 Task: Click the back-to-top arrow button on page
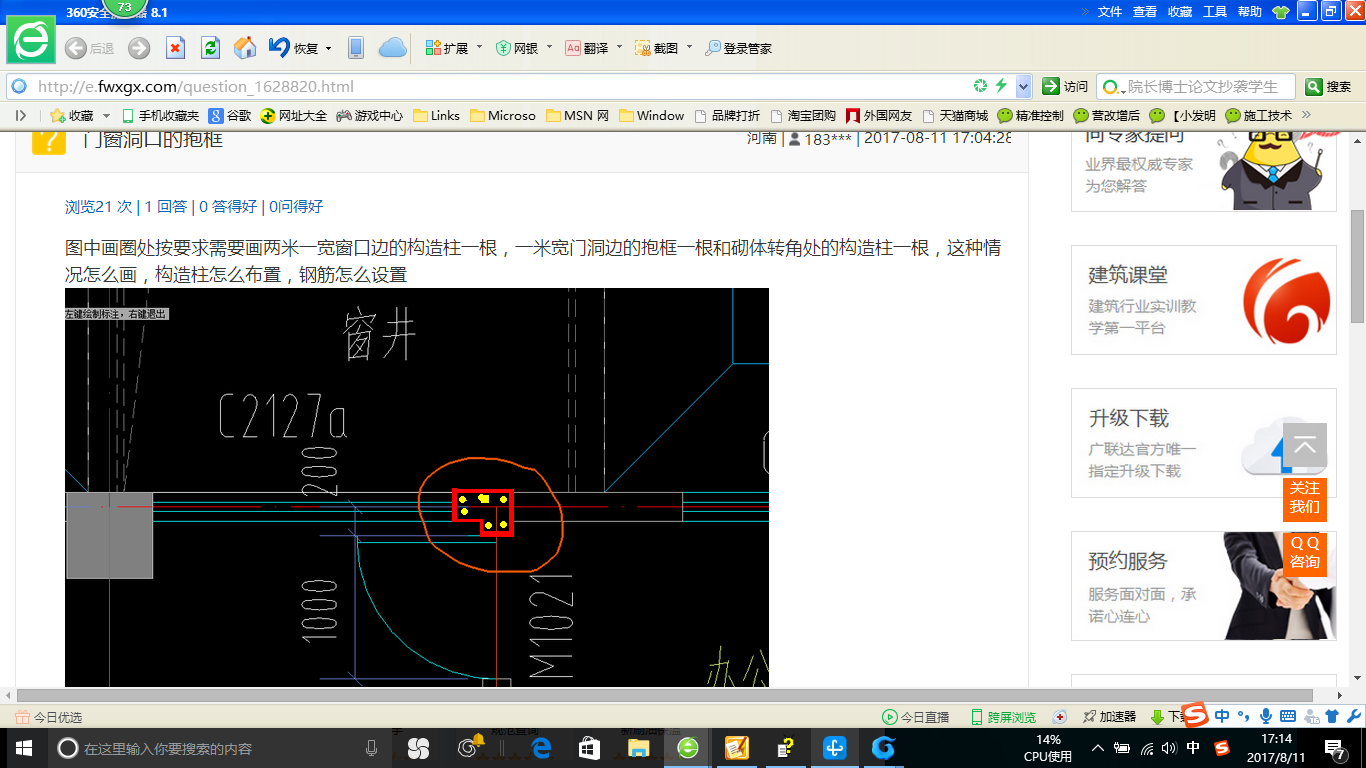[x=1305, y=446]
